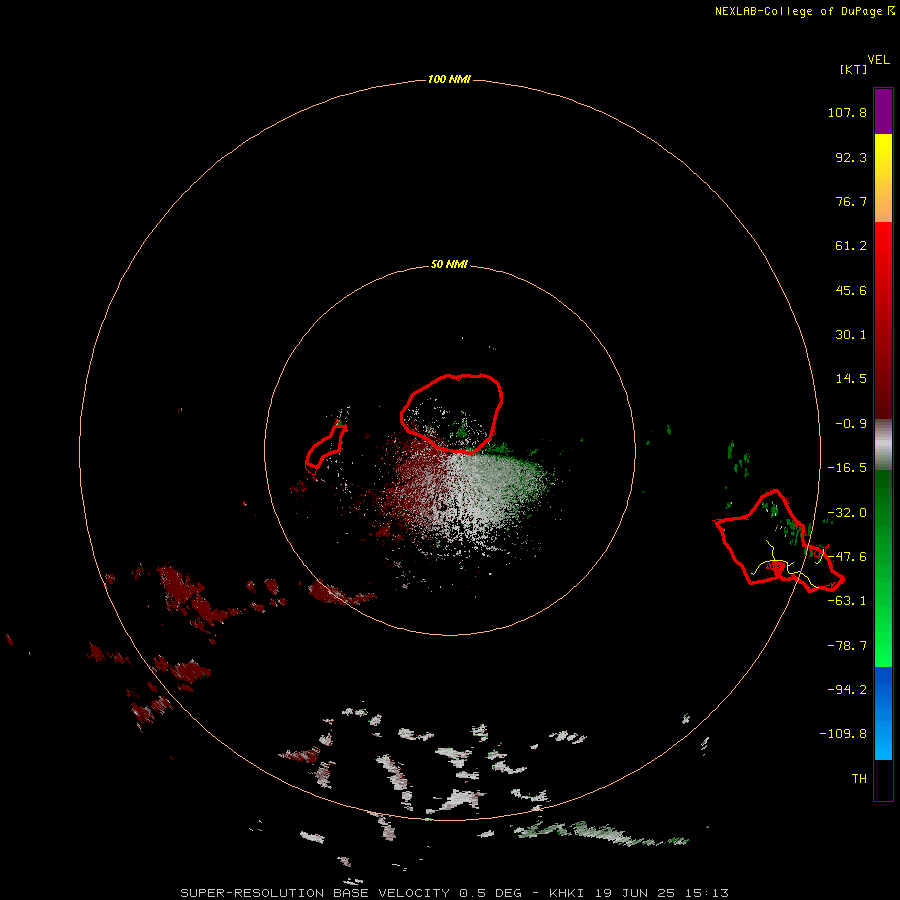Viewport: 900px width, 900px height.
Task: Click the VEL legend title
Action: 879,60
